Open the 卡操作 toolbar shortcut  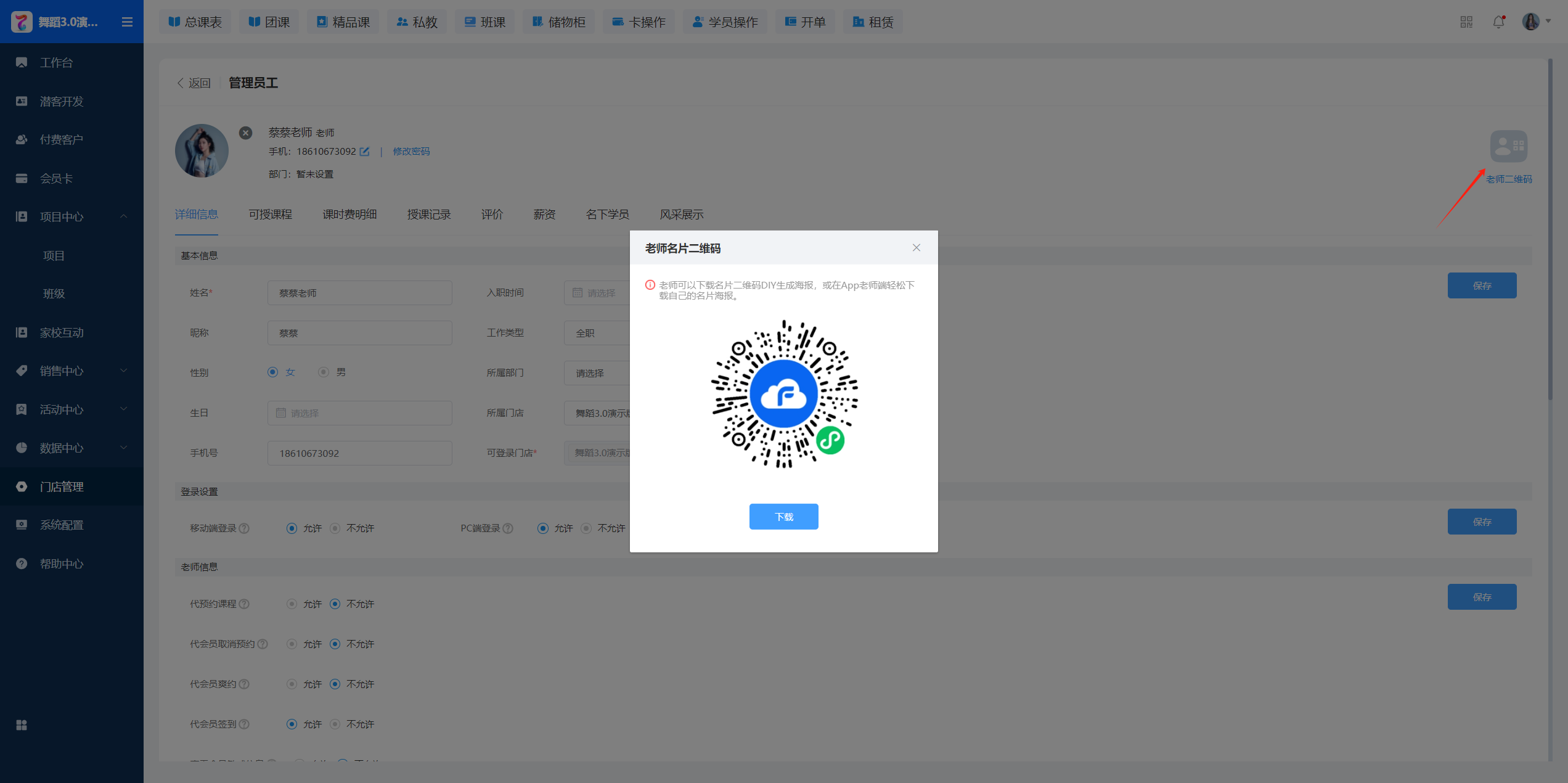639,22
